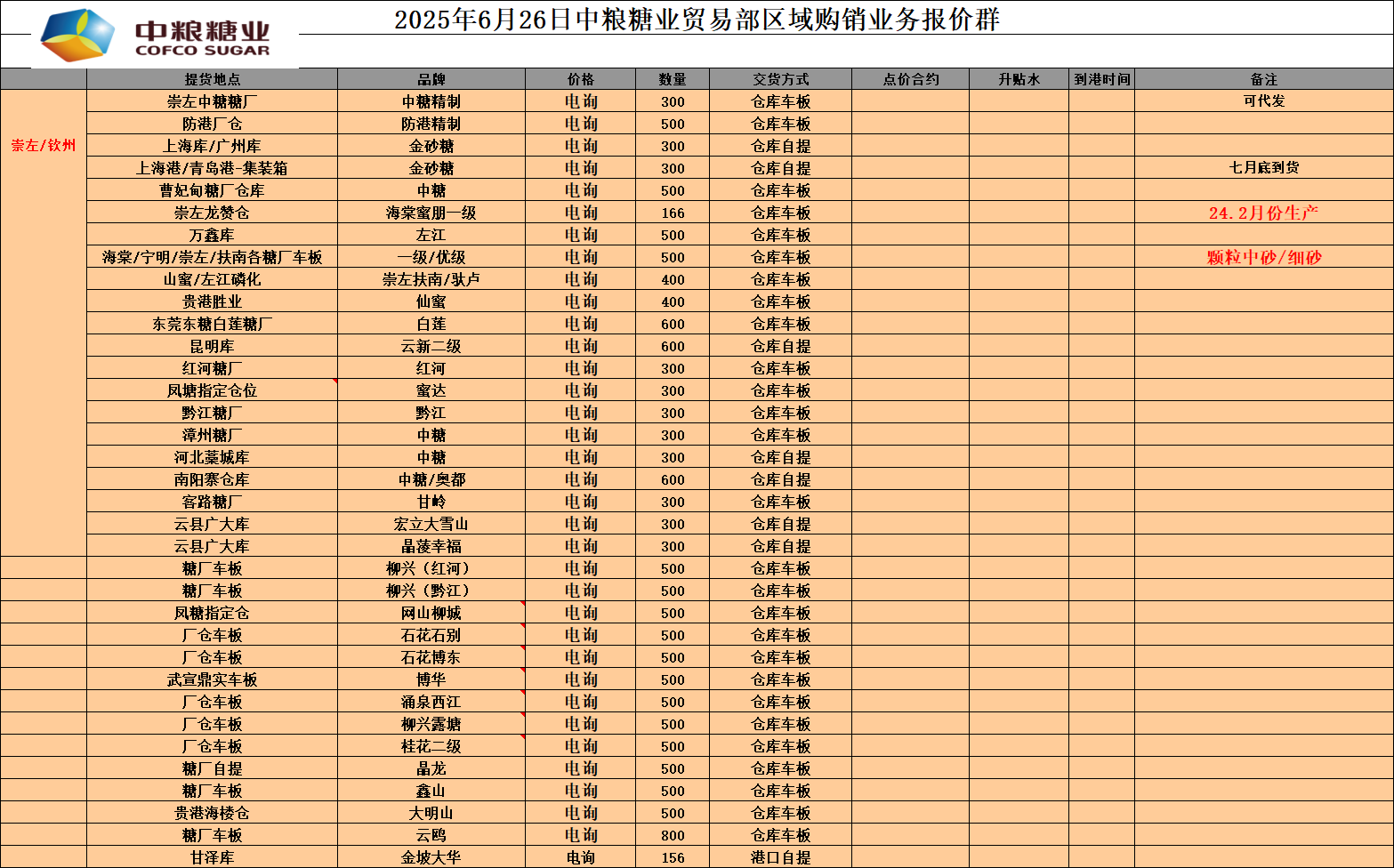
Task: Select the 交货方式 column header
Action: [780, 79]
